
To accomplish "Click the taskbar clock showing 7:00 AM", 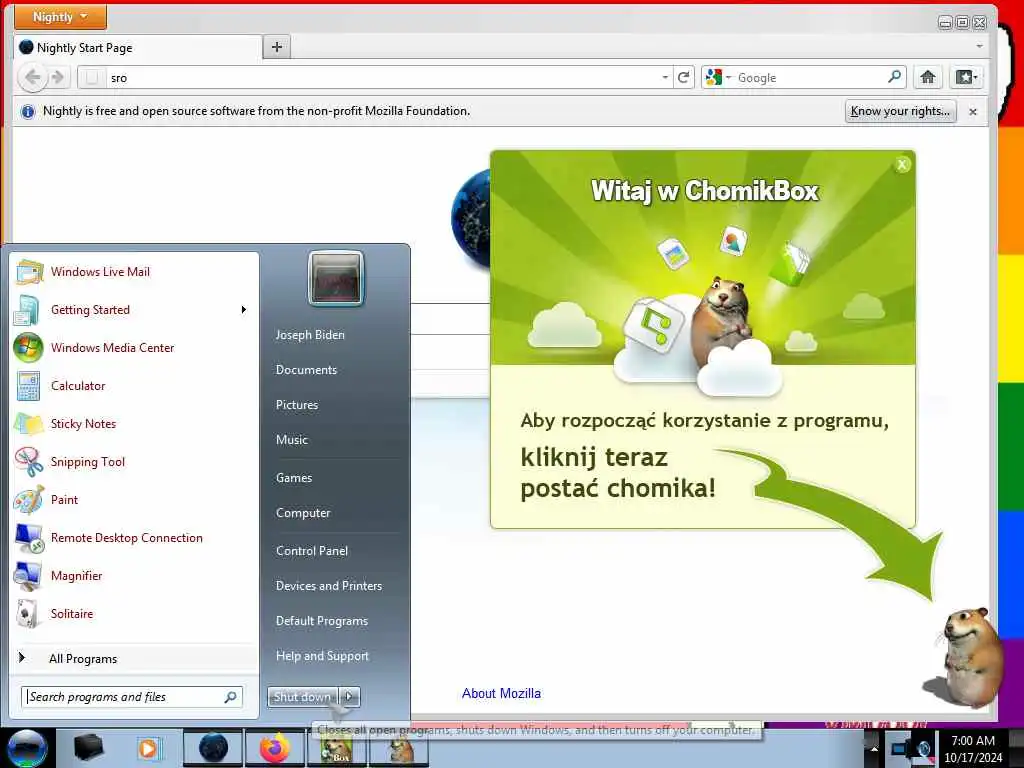I will click(973, 748).
